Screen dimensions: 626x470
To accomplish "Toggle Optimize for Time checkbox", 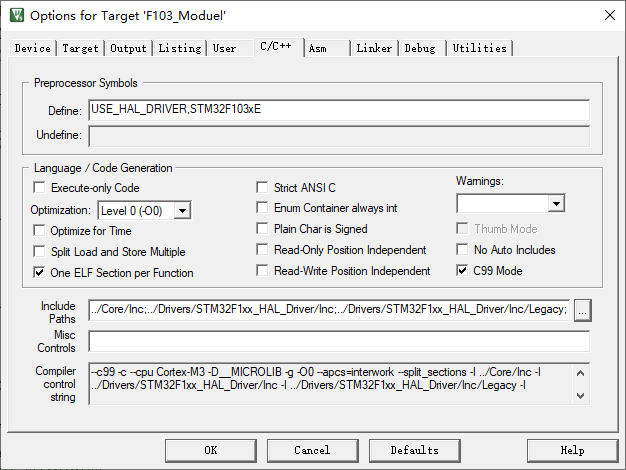I will pos(40,230).
